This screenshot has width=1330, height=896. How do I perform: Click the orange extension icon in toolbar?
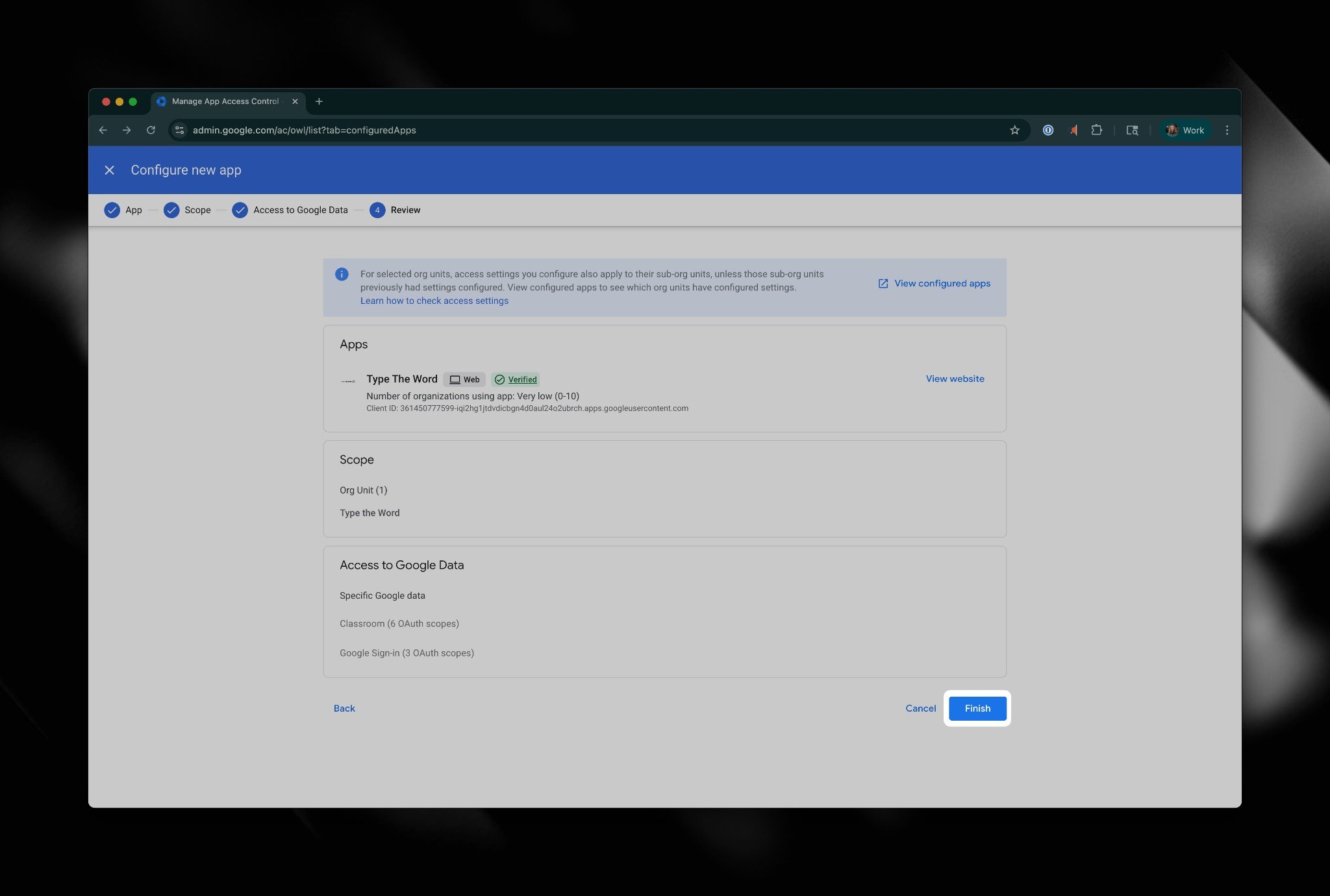coord(1073,131)
